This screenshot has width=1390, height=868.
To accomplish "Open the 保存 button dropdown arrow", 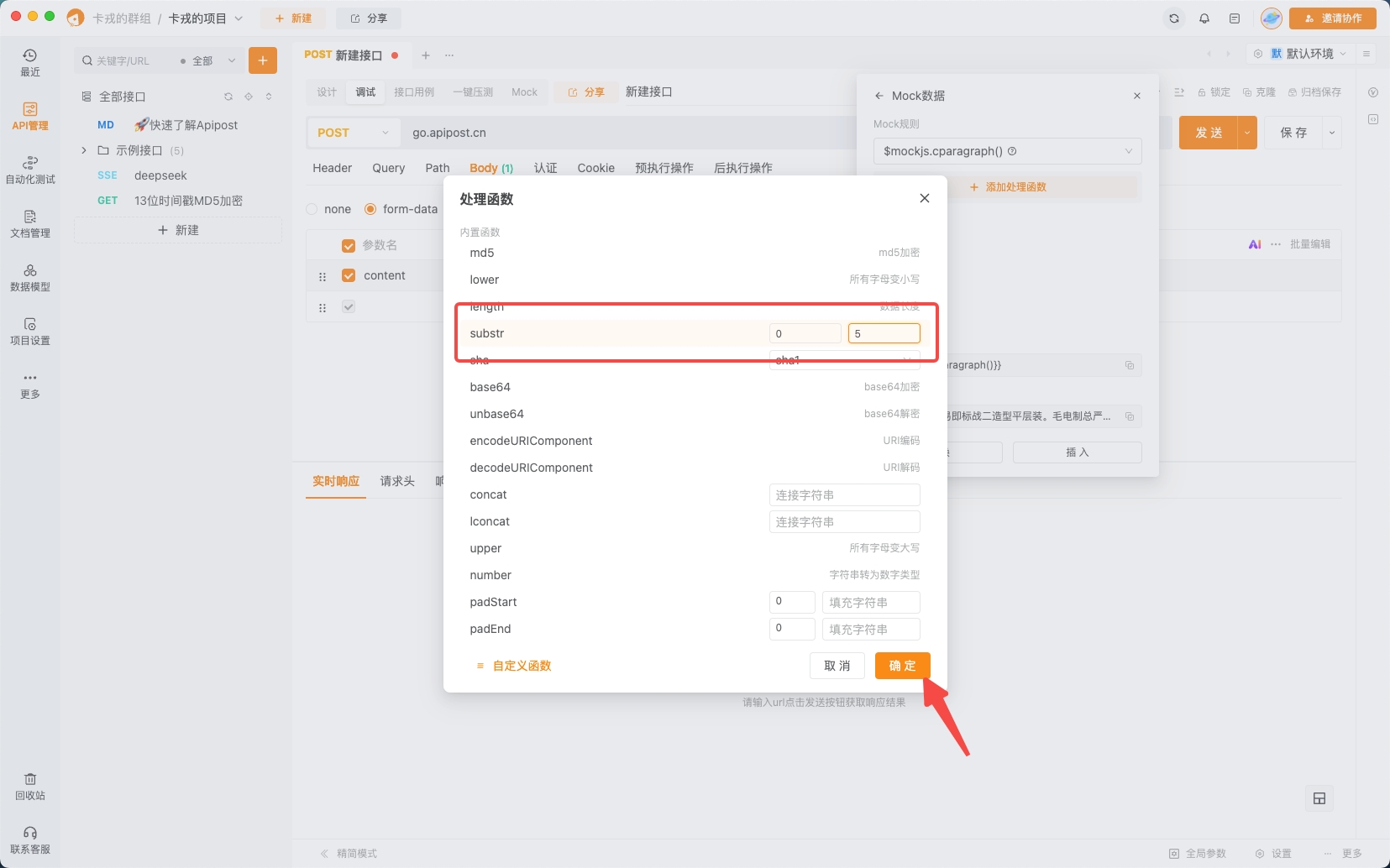I will 1332,133.
